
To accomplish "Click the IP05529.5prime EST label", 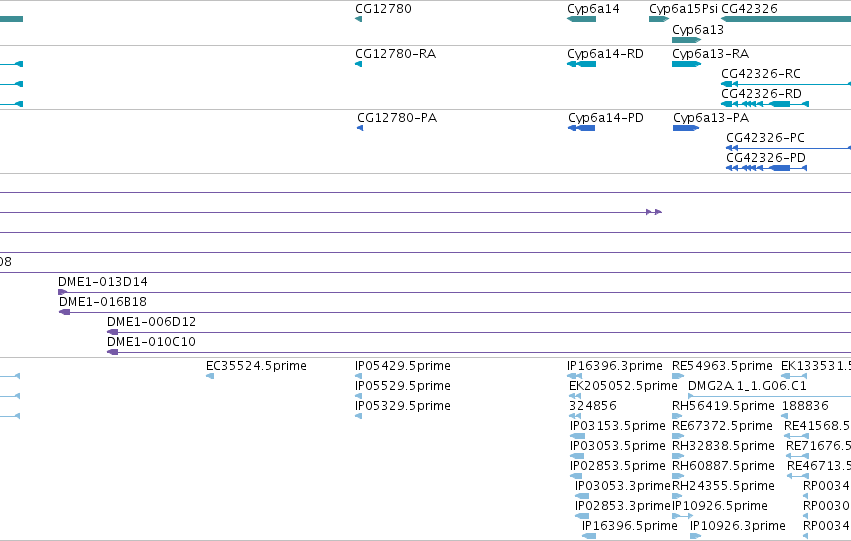I will pyautogui.click(x=403, y=386).
